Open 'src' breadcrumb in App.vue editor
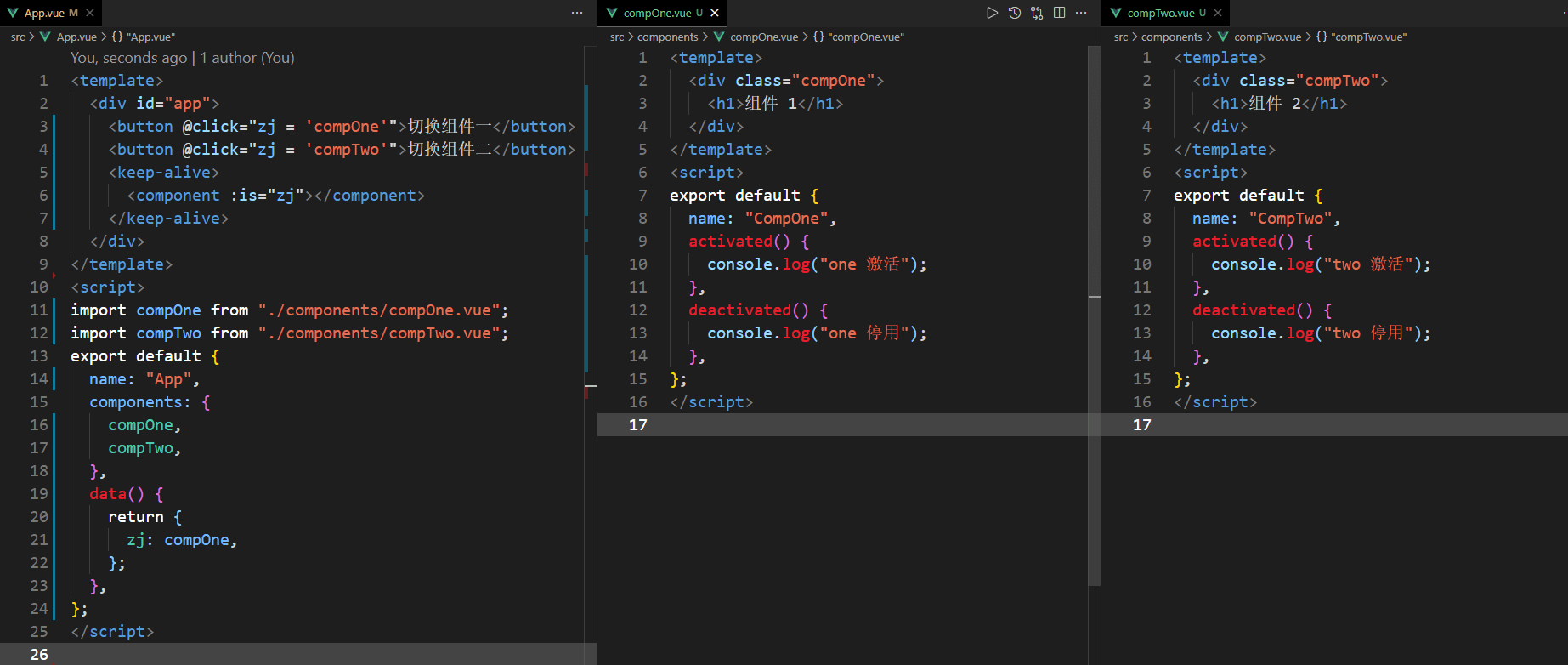 pos(18,37)
